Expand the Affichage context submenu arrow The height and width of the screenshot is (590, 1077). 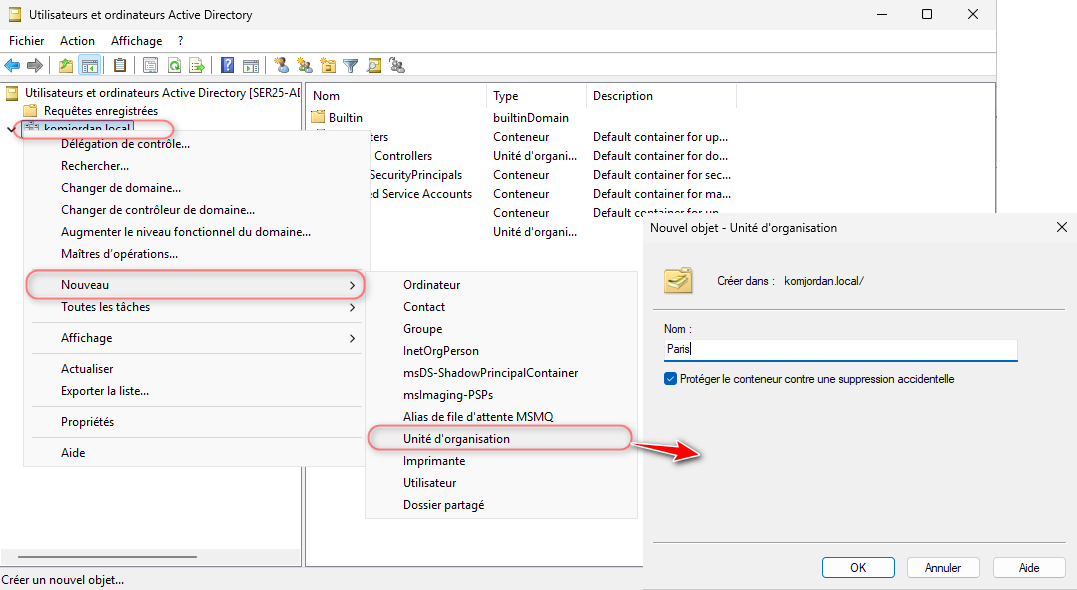[x=352, y=338]
